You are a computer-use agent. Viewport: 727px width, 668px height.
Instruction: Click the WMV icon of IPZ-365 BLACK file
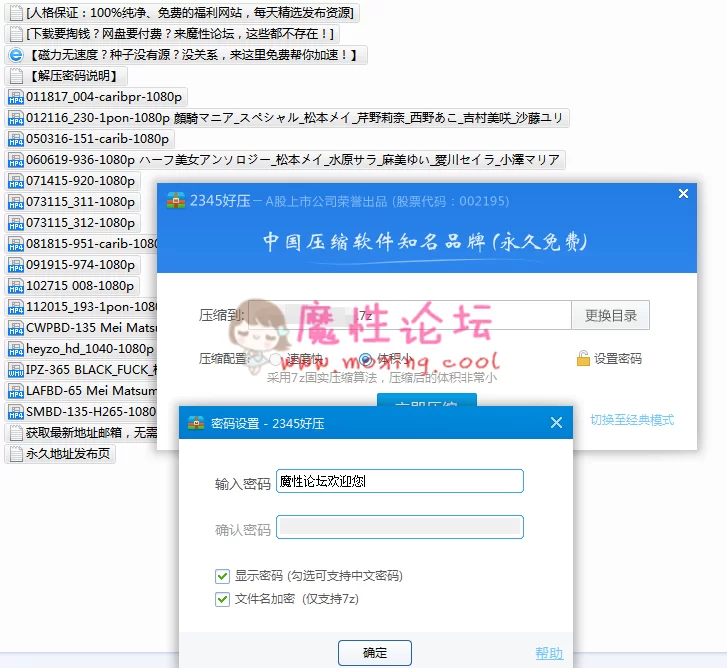pyautogui.click(x=16, y=370)
